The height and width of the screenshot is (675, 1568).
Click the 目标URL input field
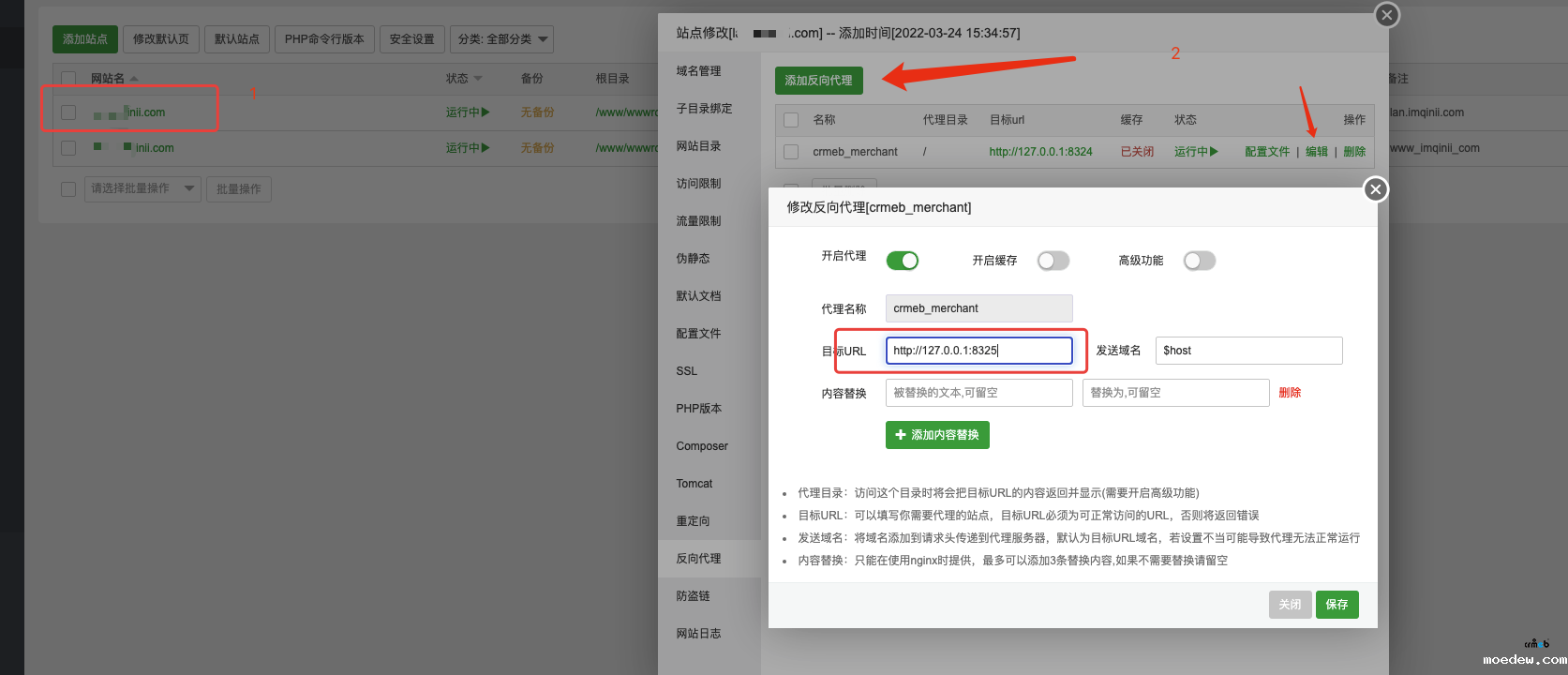click(x=978, y=351)
